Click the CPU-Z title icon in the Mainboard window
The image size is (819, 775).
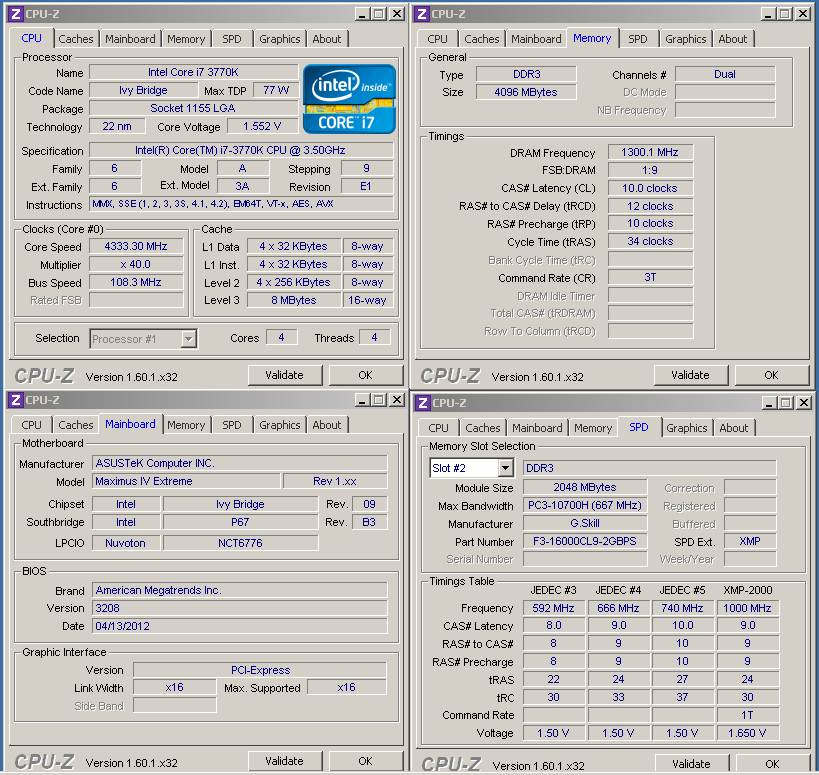16,400
